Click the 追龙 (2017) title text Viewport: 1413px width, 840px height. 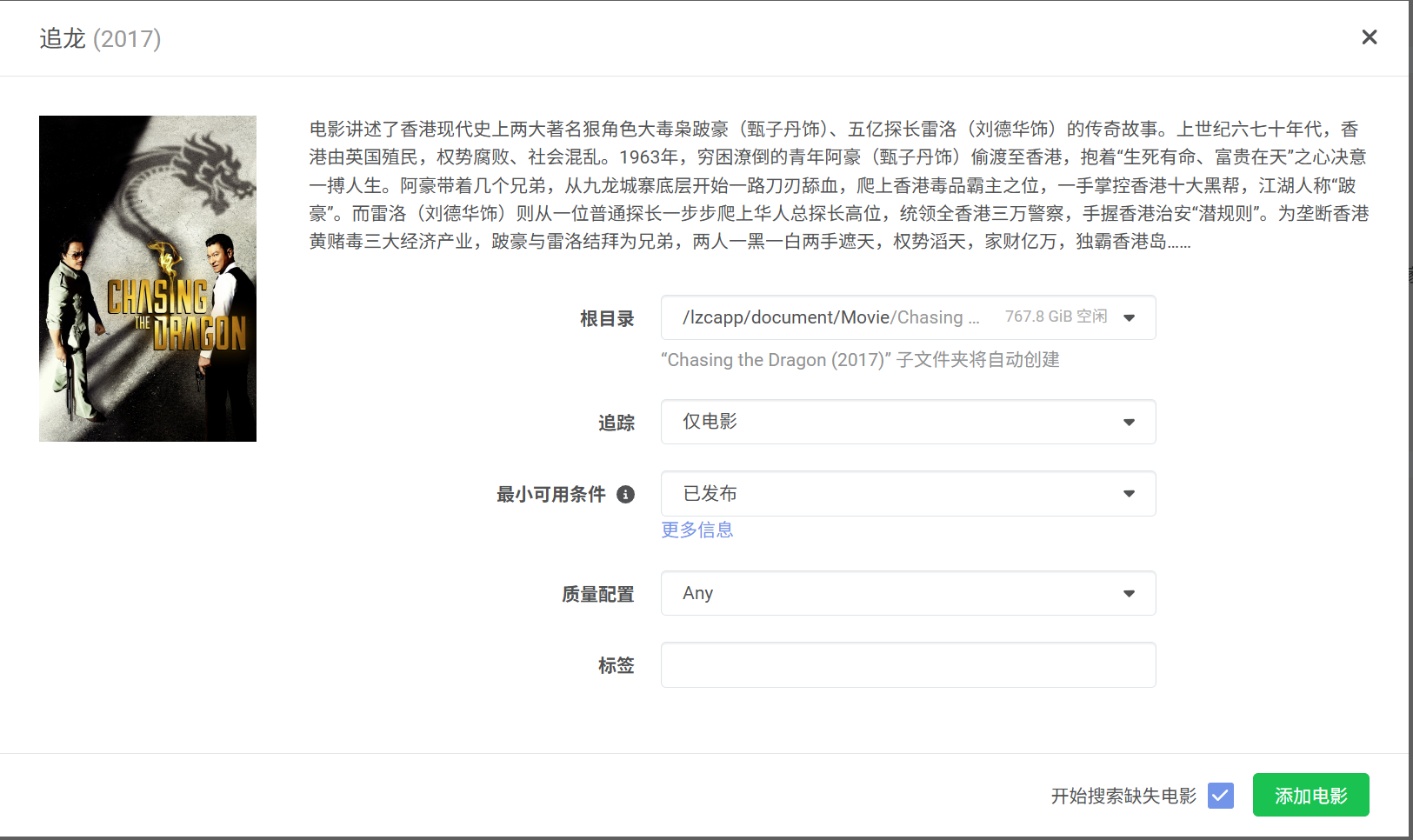tap(100, 38)
